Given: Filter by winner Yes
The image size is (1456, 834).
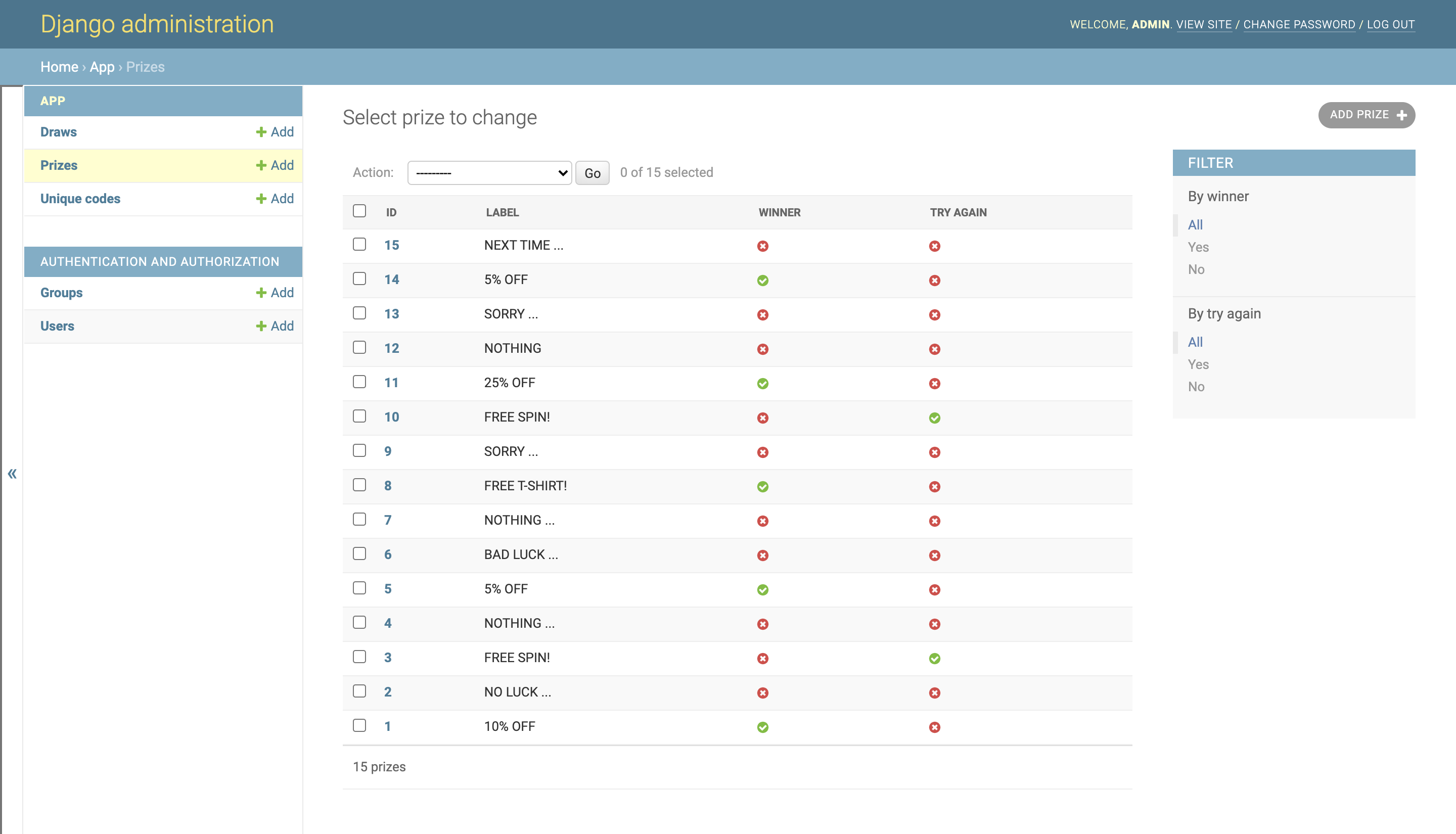Looking at the screenshot, I should pyautogui.click(x=1198, y=247).
